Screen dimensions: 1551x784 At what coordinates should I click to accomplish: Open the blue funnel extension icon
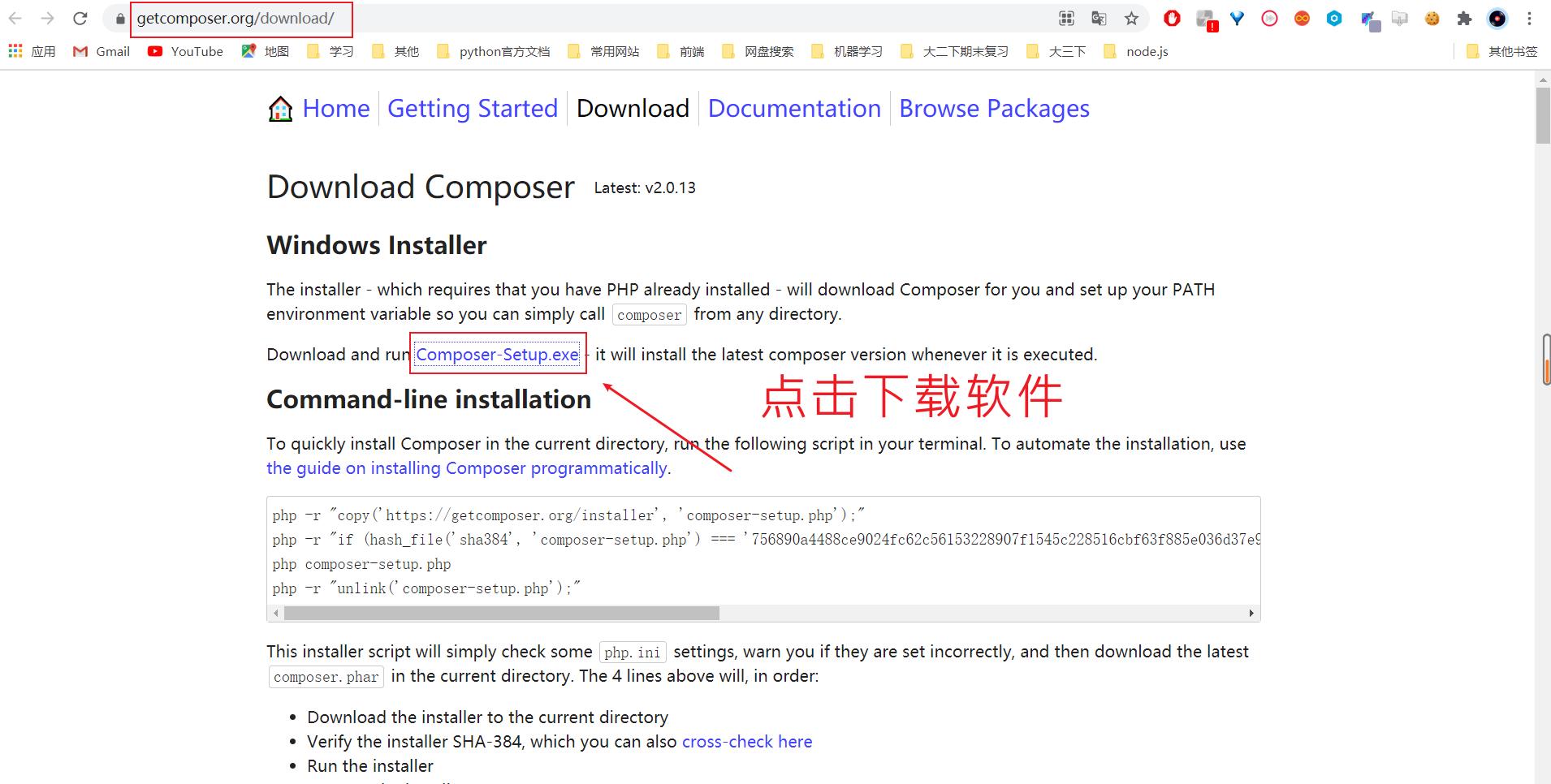1237,19
